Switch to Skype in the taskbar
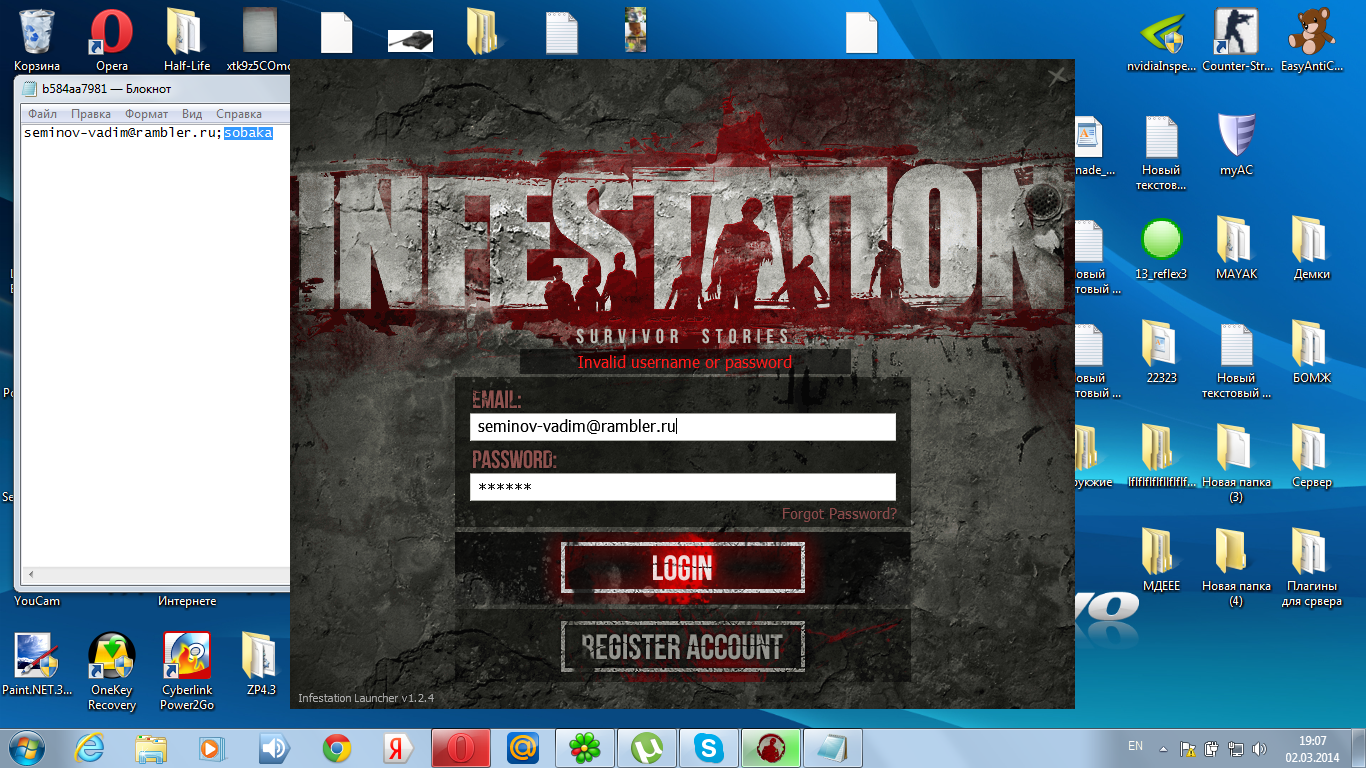1366x768 pixels. (x=708, y=747)
